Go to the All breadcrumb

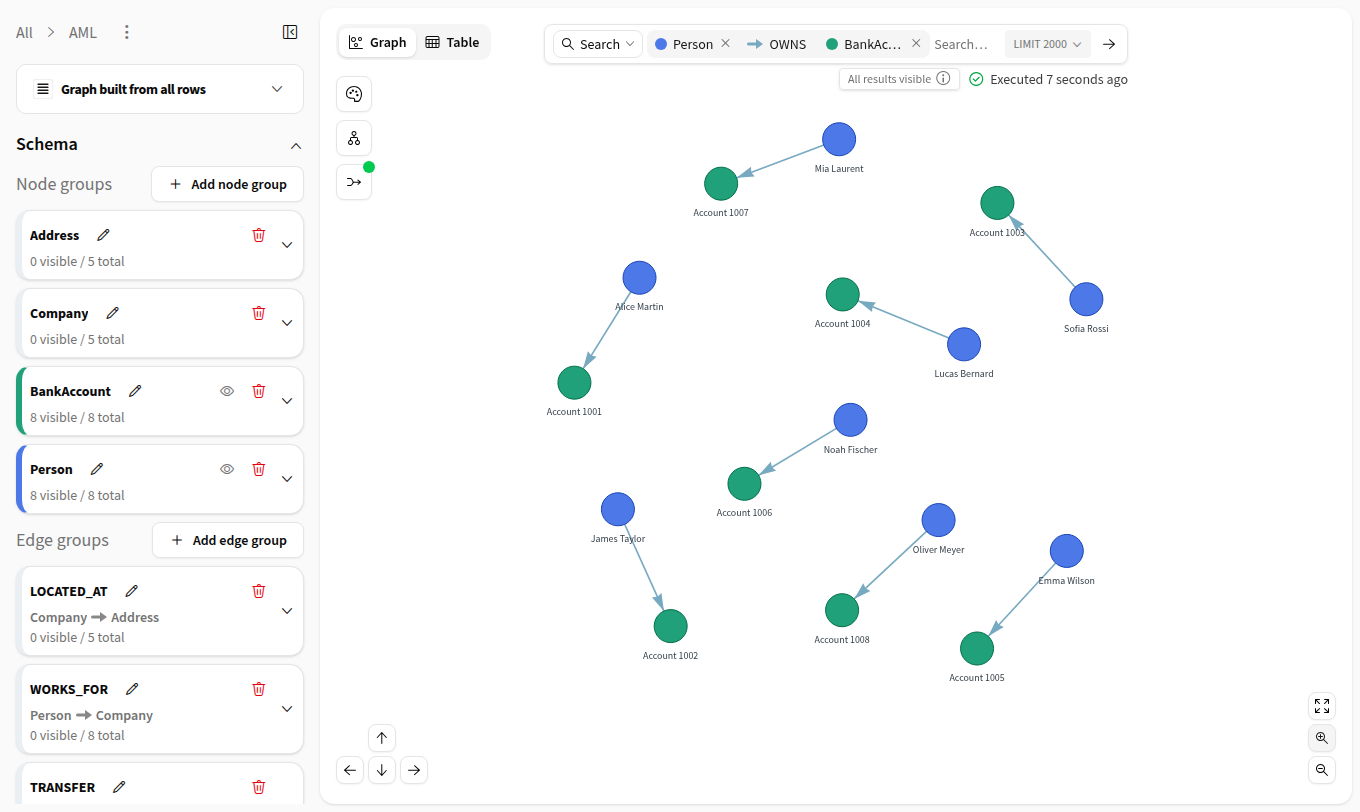pyautogui.click(x=24, y=32)
